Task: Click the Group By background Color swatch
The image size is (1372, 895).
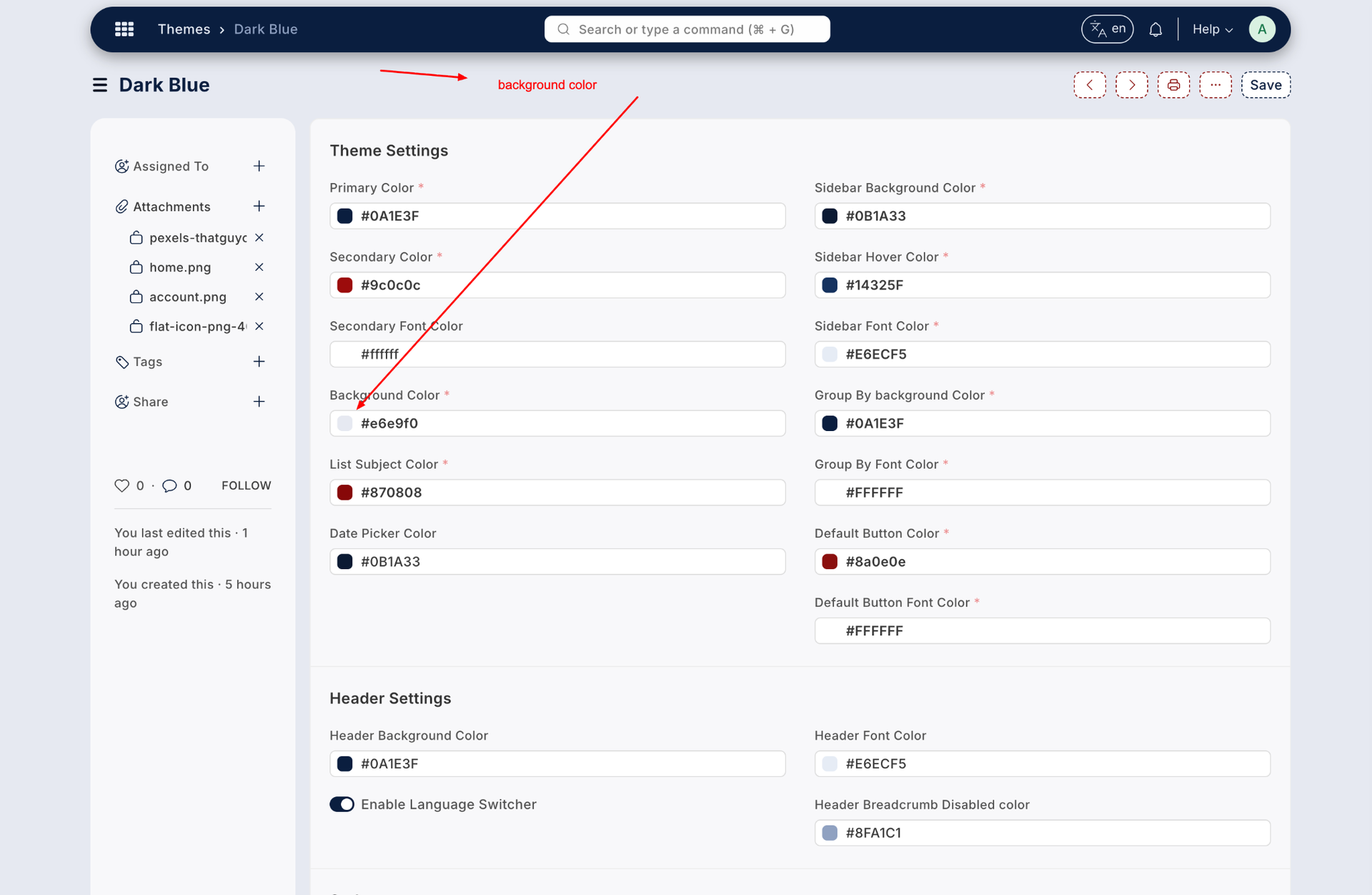Action: coord(830,423)
